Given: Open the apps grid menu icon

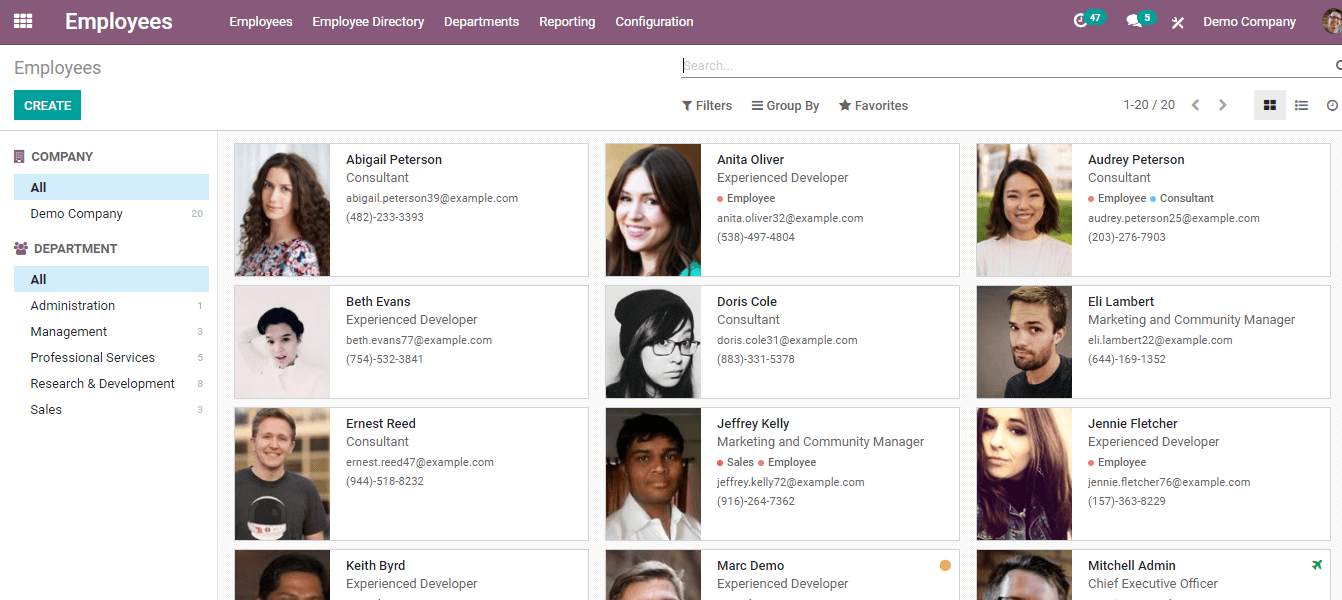Looking at the screenshot, I should coord(22,21).
